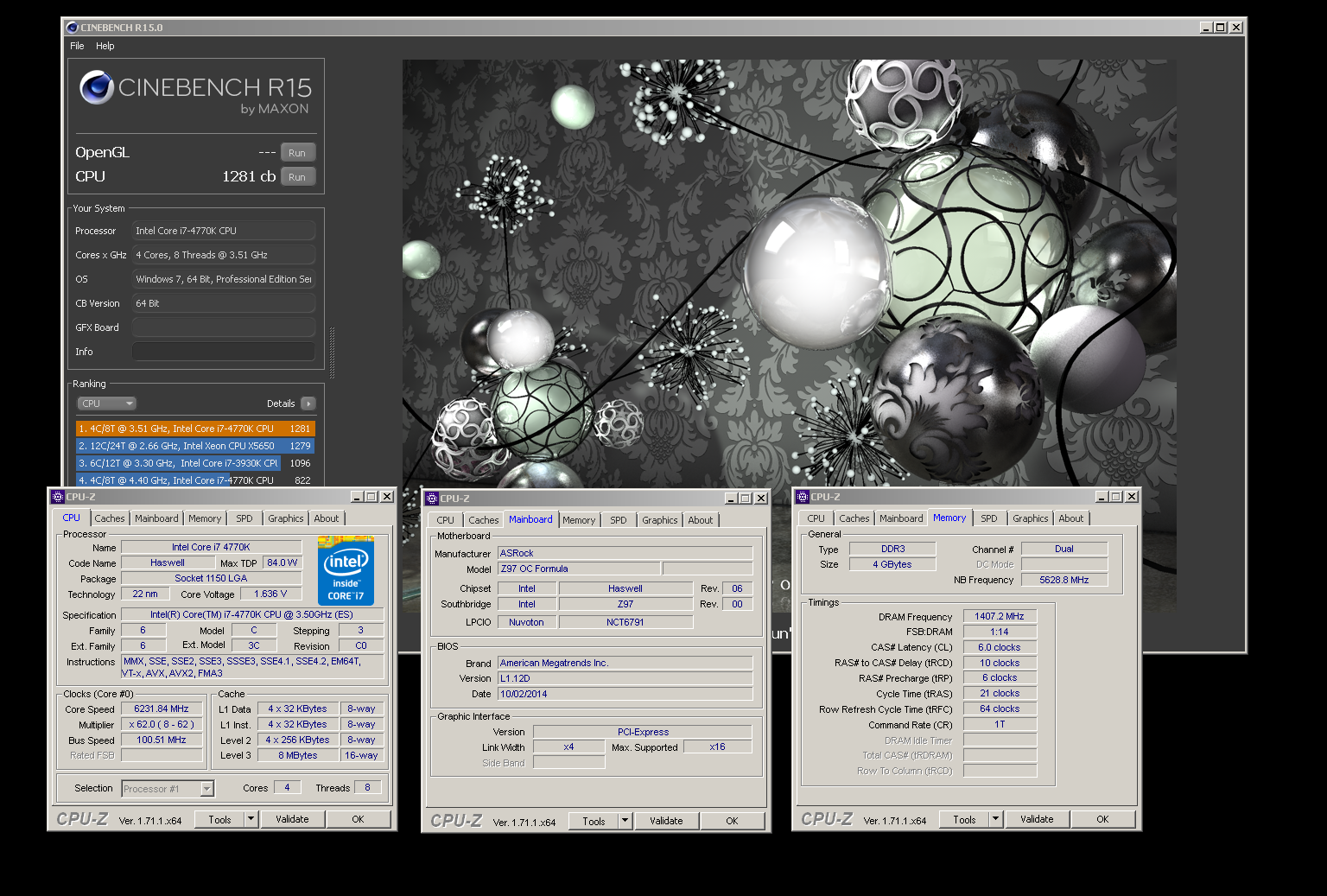The height and width of the screenshot is (896, 1327).
Task: Open About tab in left CPU-Z window
Action: click(327, 518)
